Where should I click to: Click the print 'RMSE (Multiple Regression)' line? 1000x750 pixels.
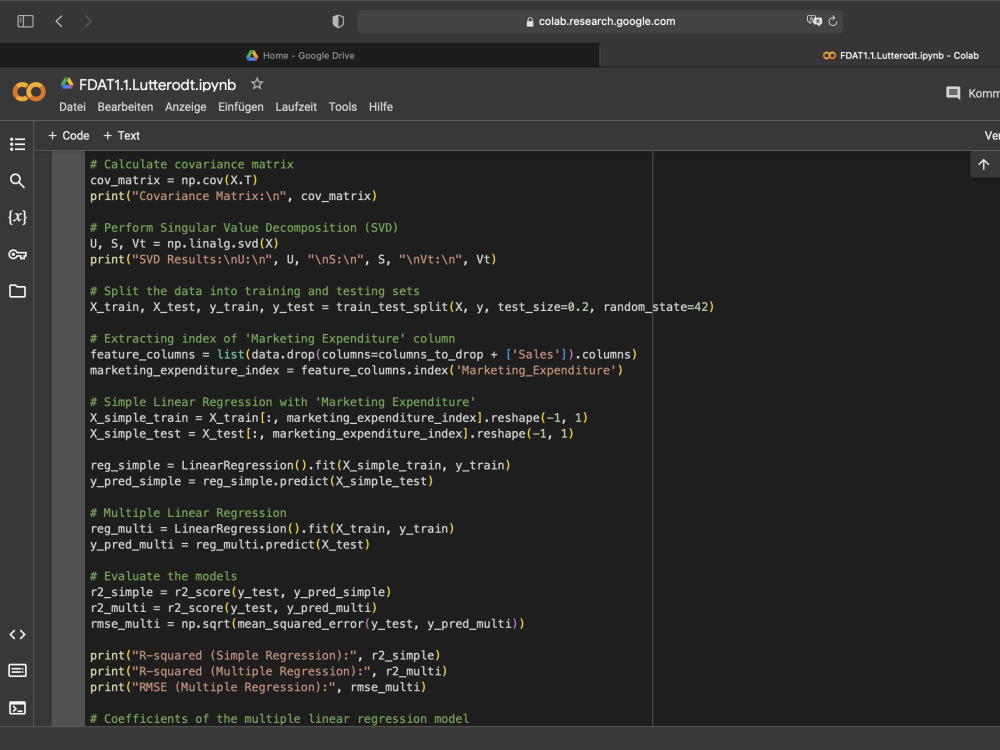[258, 688]
